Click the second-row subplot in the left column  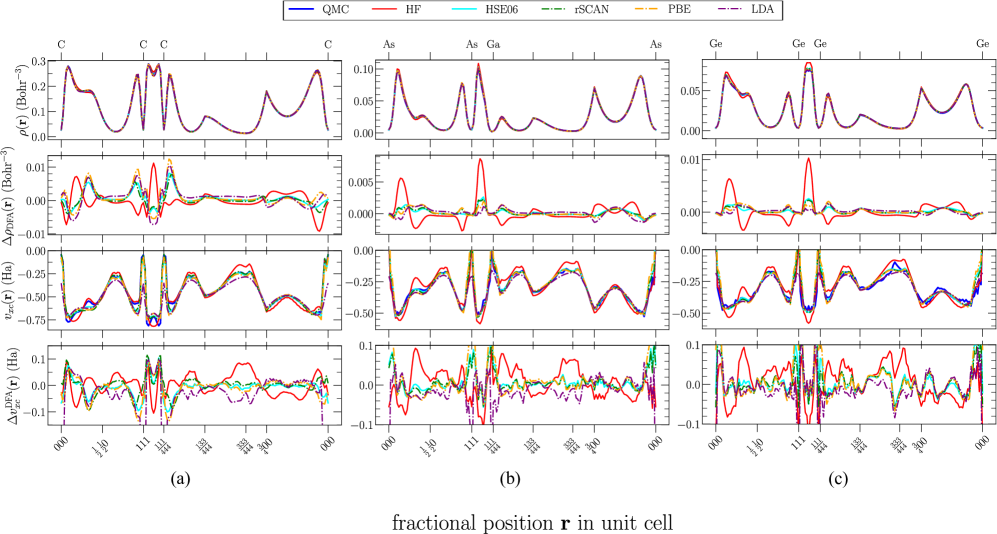[x=195, y=197]
